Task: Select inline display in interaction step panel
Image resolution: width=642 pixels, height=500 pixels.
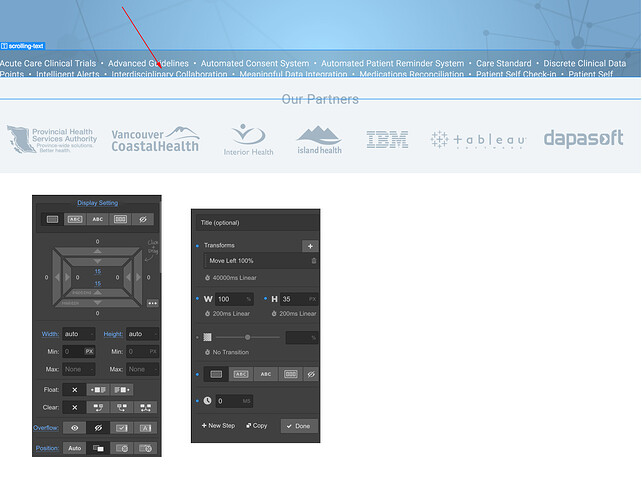Action: (266, 374)
